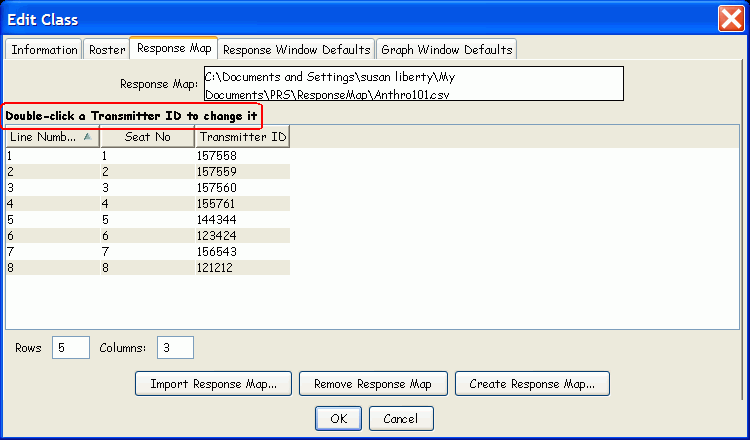The width and height of the screenshot is (750, 440).
Task: Sort by Seat No column header
Action: 147,137
